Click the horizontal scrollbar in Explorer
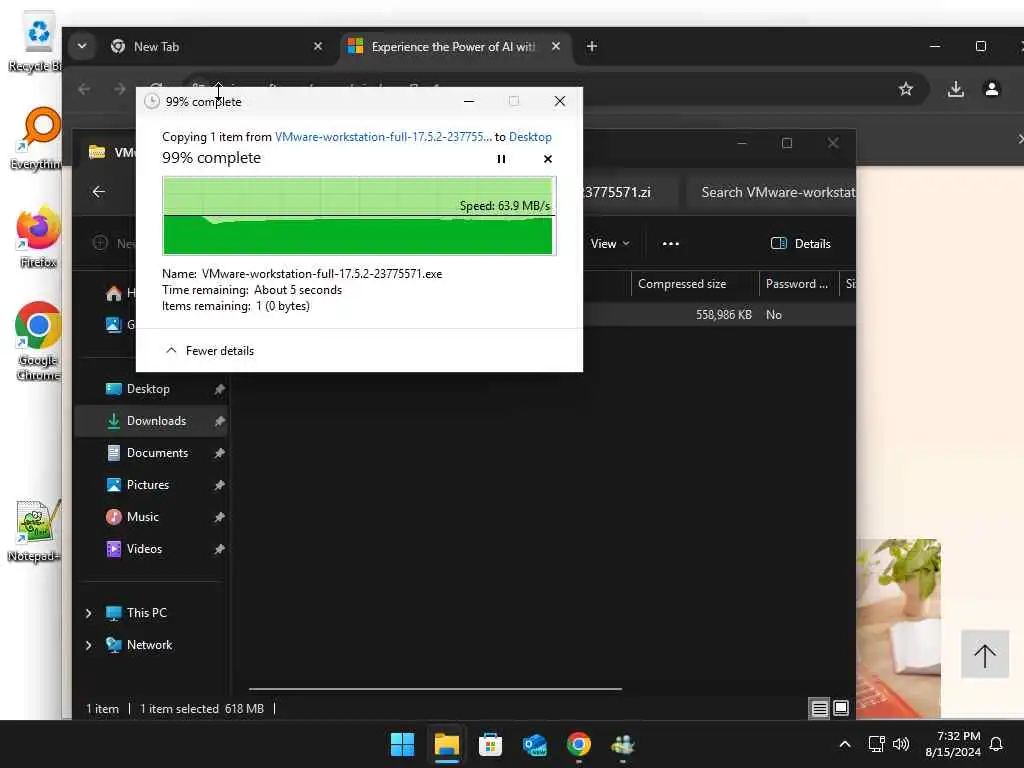 (435, 688)
